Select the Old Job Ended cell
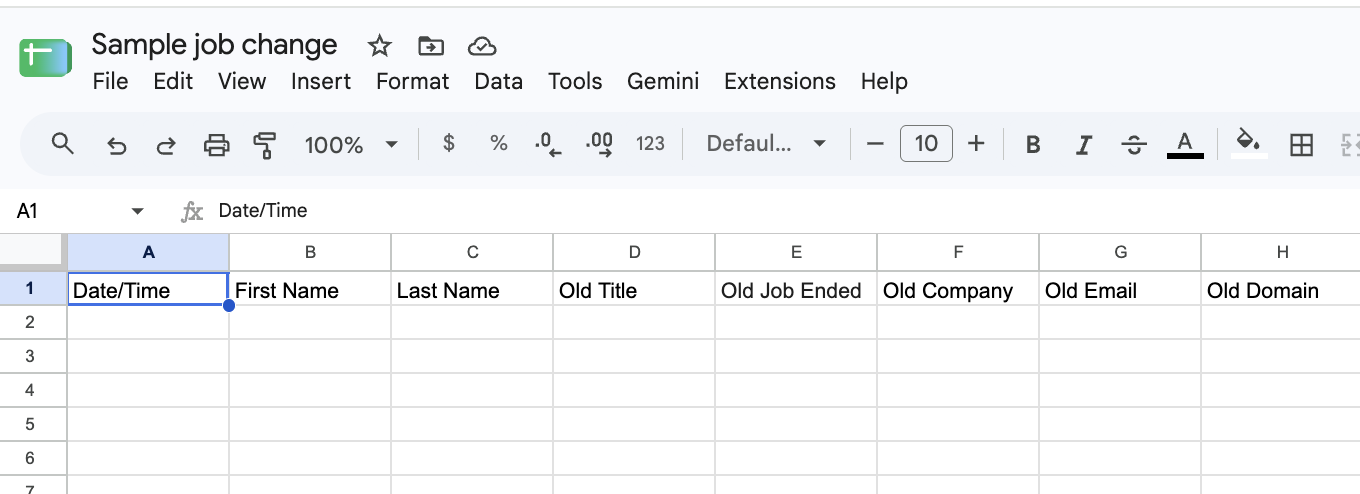 796,289
